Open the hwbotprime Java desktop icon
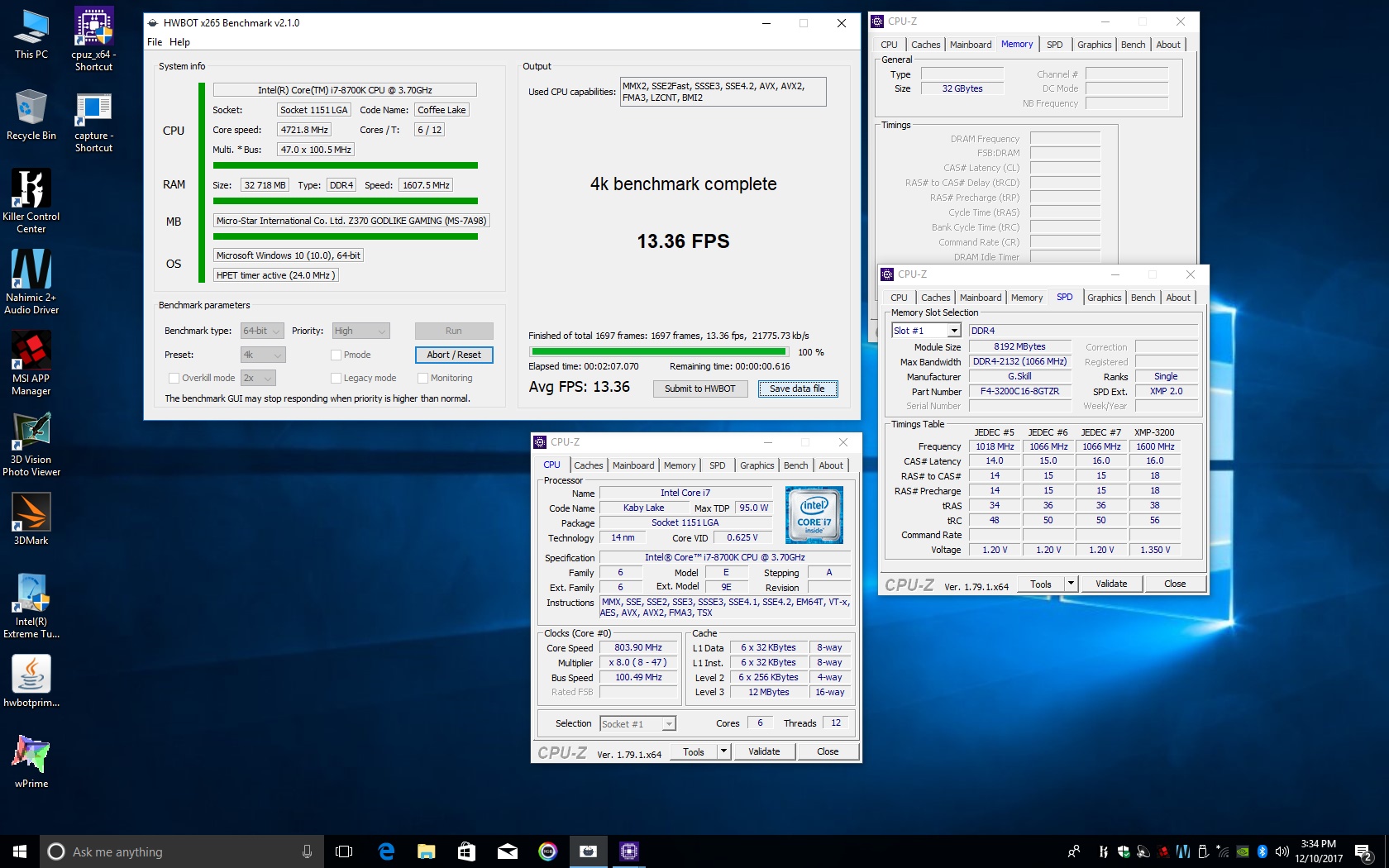 (31, 680)
